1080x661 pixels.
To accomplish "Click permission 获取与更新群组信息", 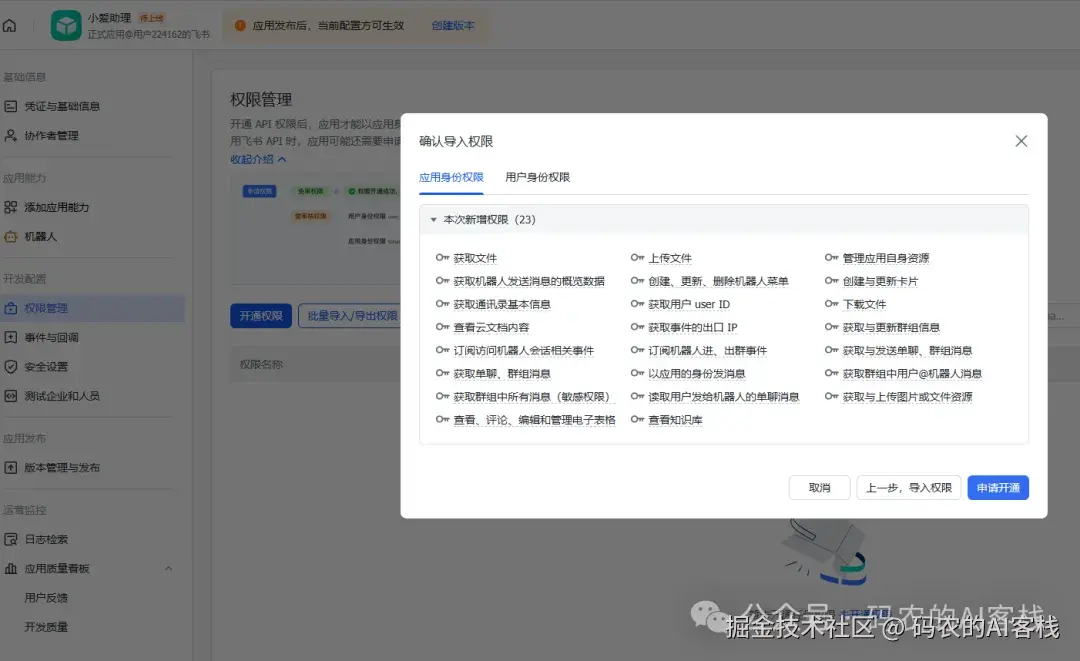I will point(891,327).
